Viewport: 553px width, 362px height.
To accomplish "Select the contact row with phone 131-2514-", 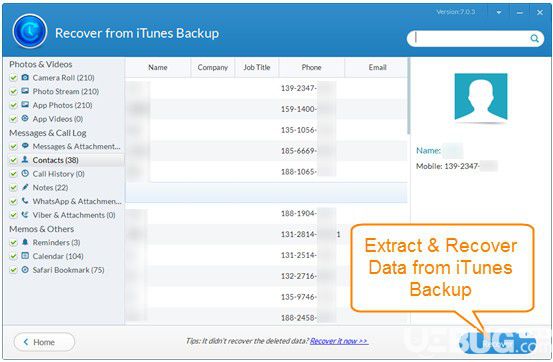I will (266, 255).
